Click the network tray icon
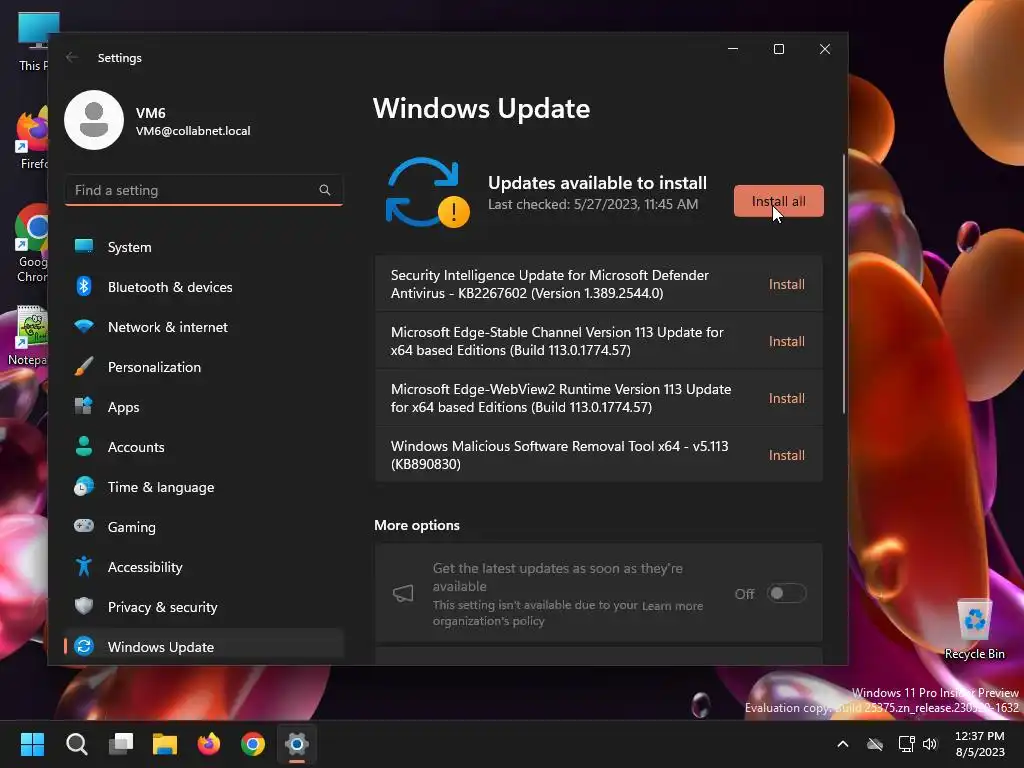This screenshot has height=768, width=1024. tap(906, 744)
